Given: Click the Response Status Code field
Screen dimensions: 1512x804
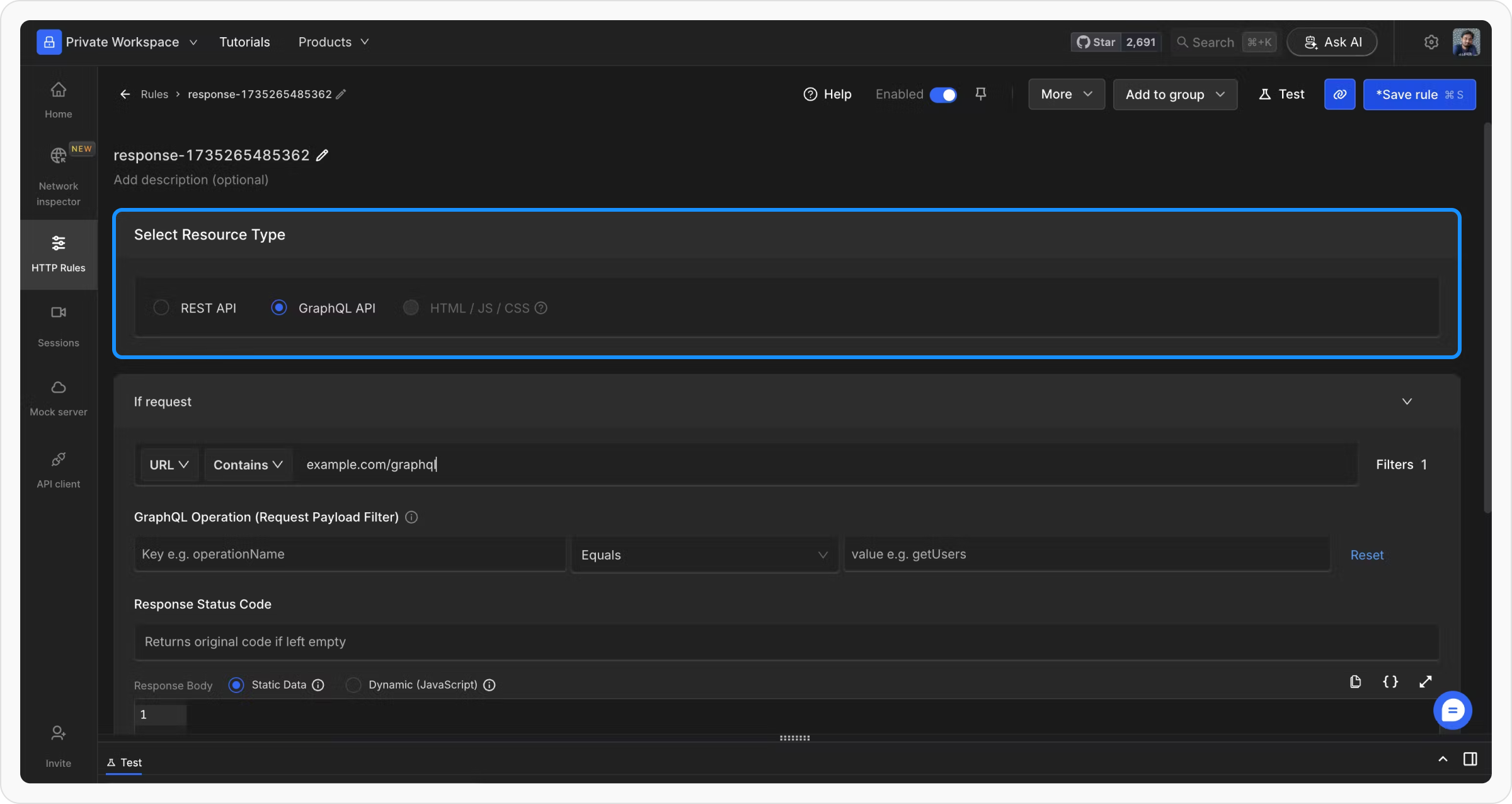Looking at the screenshot, I should tap(786, 642).
